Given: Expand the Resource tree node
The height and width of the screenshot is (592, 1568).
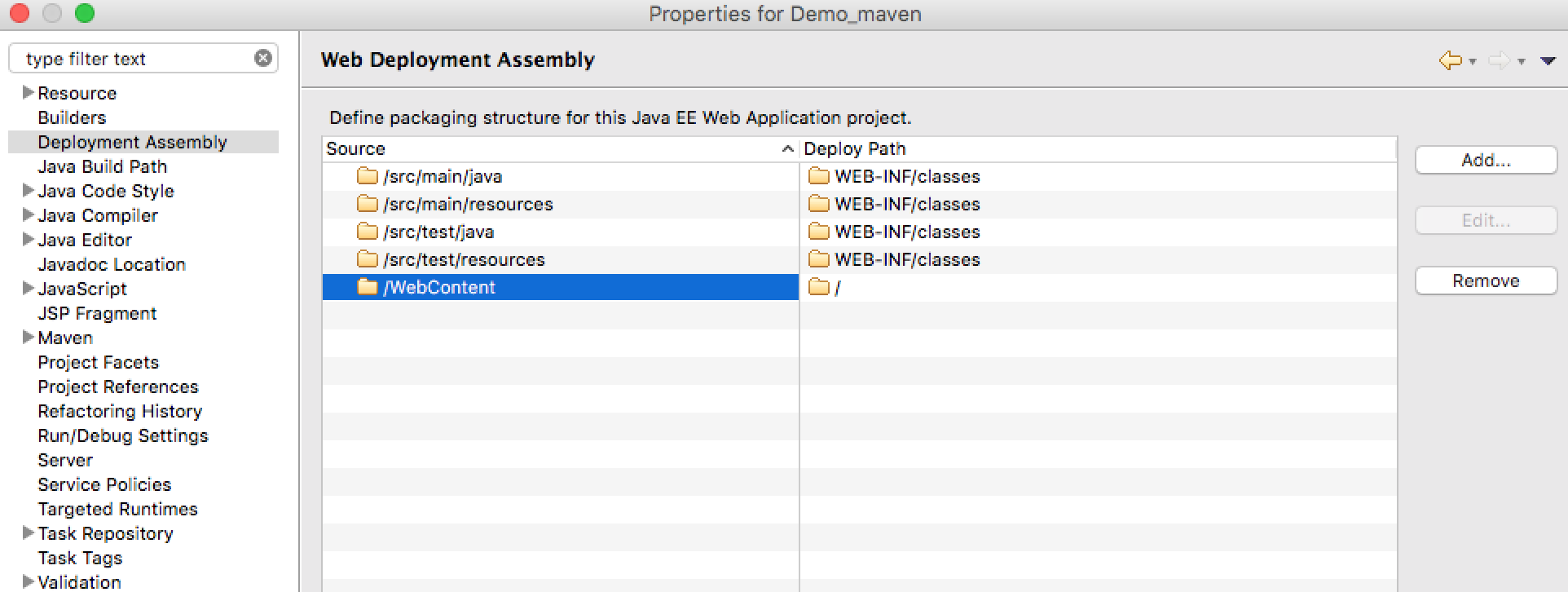Looking at the screenshot, I should [28, 92].
